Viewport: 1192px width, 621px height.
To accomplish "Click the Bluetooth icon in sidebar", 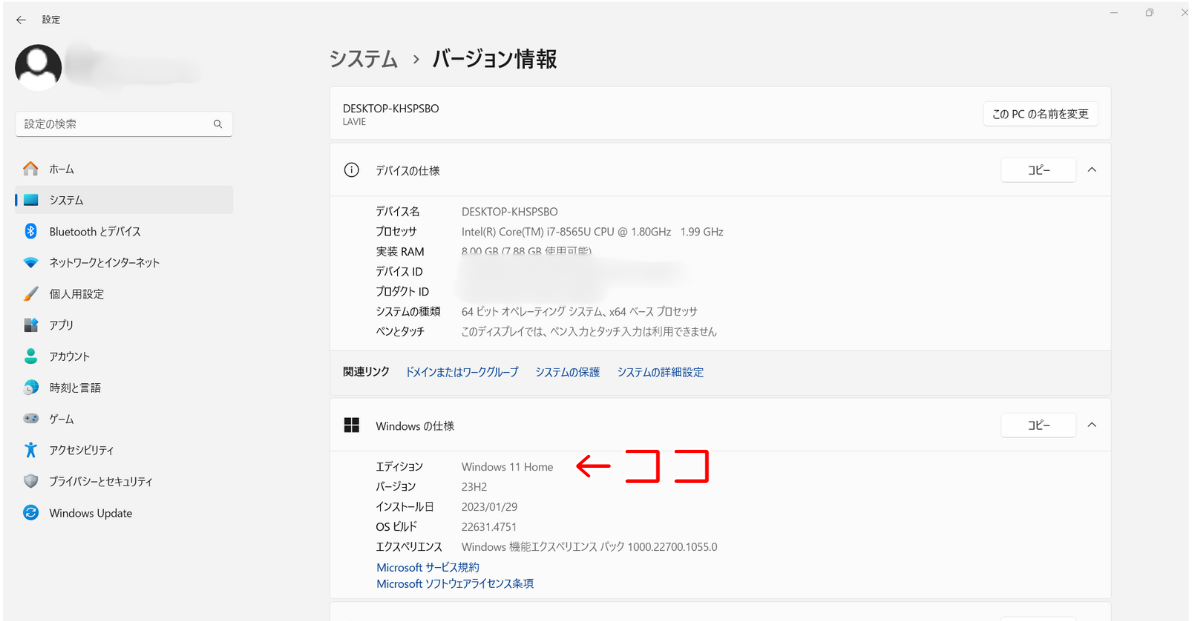I will [30, 231].
